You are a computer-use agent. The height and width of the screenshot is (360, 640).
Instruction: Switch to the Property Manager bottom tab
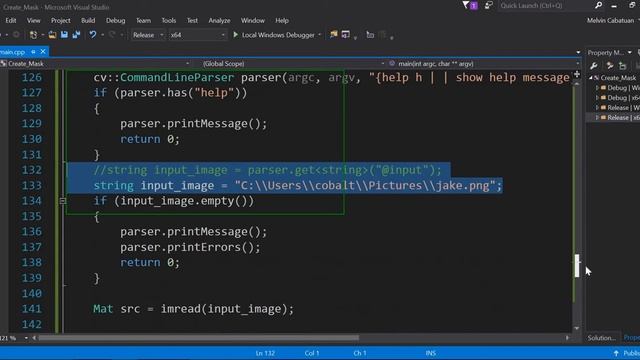click(x=631, y=338)
